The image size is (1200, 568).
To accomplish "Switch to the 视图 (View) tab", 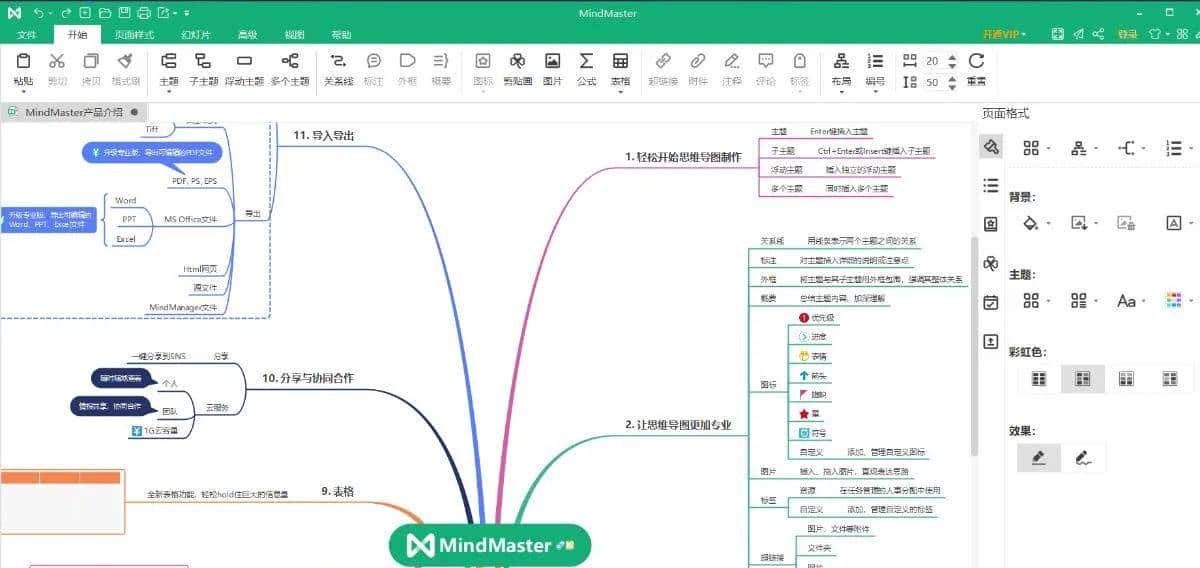I will [294, 34].
